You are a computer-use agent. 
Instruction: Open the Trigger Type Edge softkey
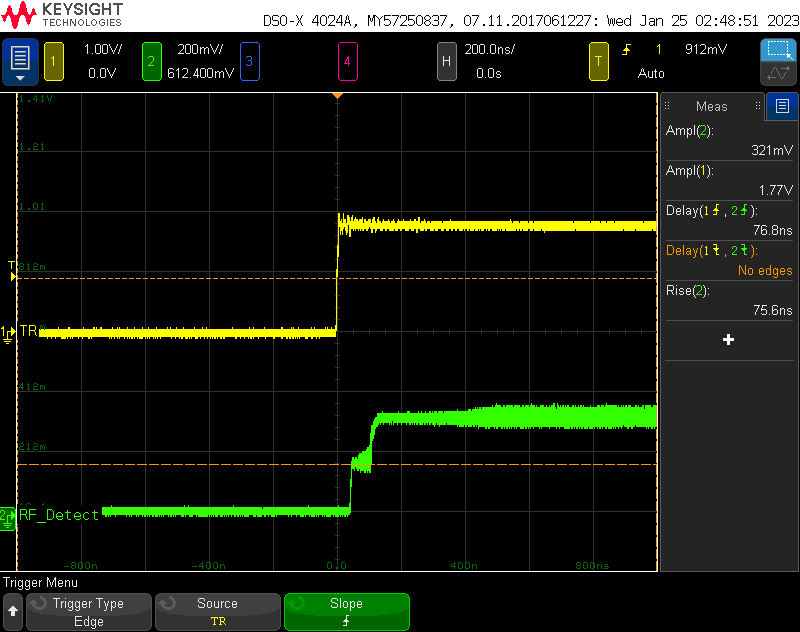click(89, 612)
